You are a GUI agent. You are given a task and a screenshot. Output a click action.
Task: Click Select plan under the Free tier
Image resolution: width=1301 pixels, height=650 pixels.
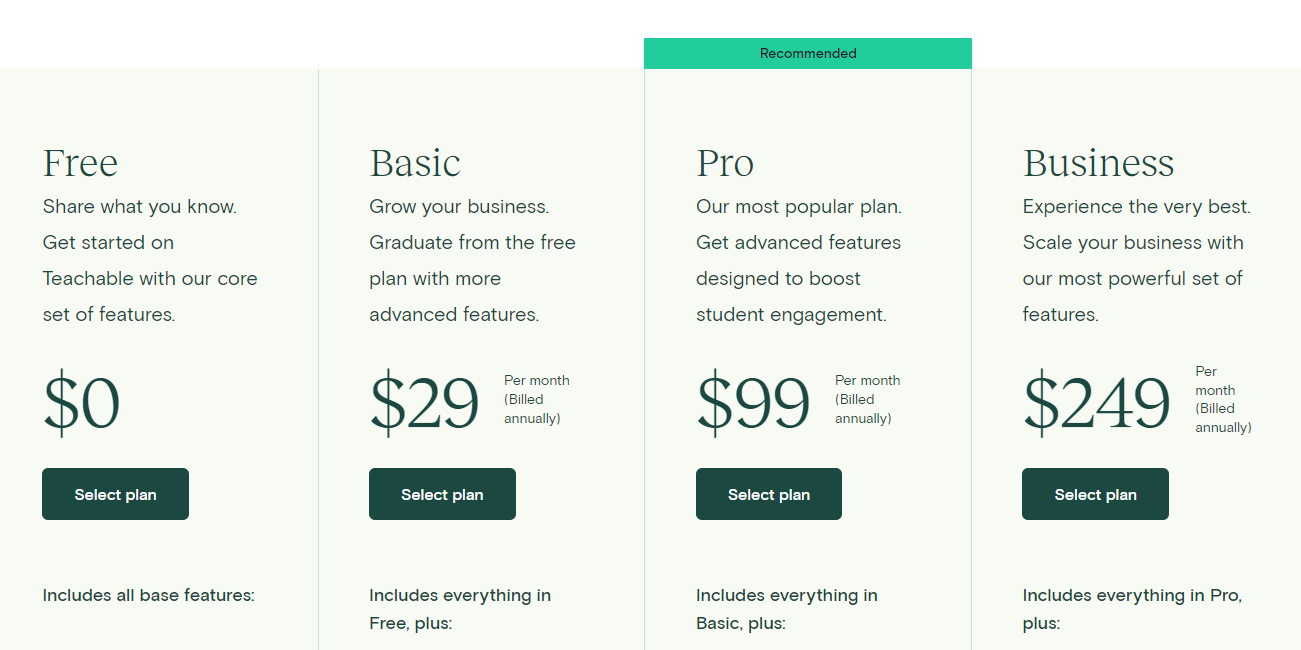[x=115, y=494]
